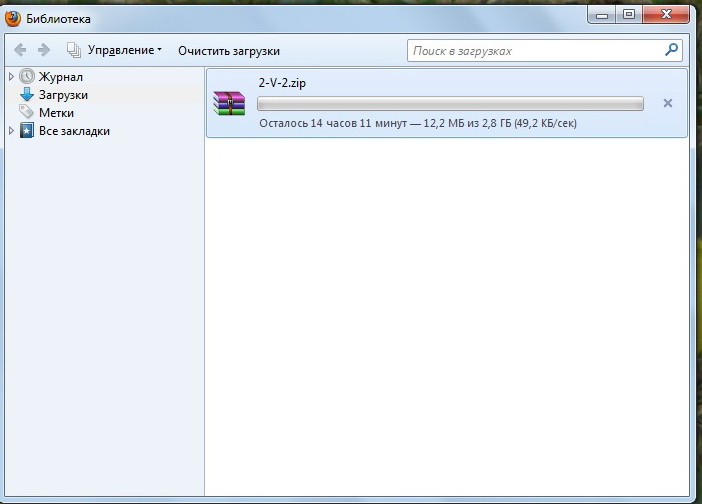This screenshot has height=504, width=702.
Task: Maximize the Библиотека window
Action: 629,15
